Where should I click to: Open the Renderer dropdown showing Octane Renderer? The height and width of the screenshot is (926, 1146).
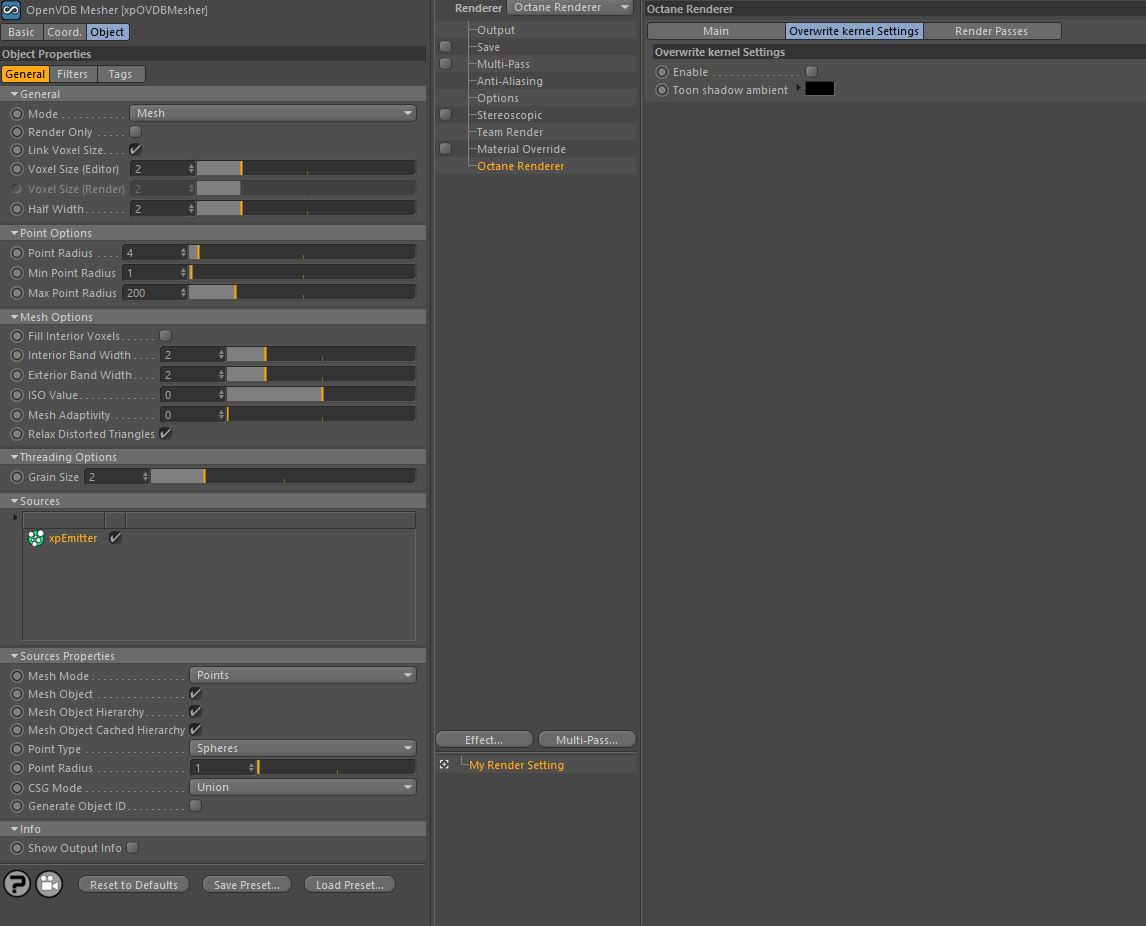pyautogui.click(x=570, y=7)
